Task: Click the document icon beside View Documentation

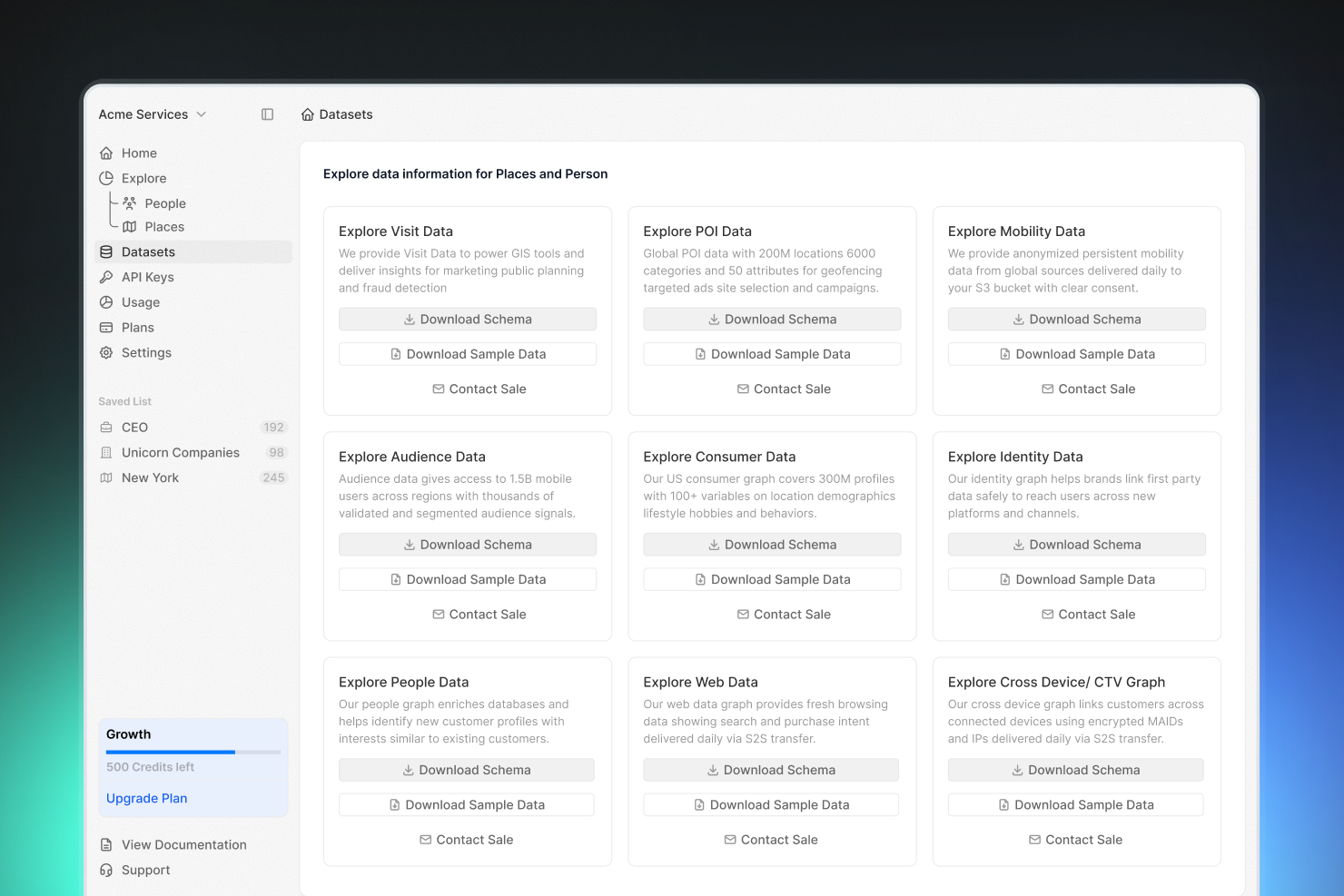Action: click(106, 845)
